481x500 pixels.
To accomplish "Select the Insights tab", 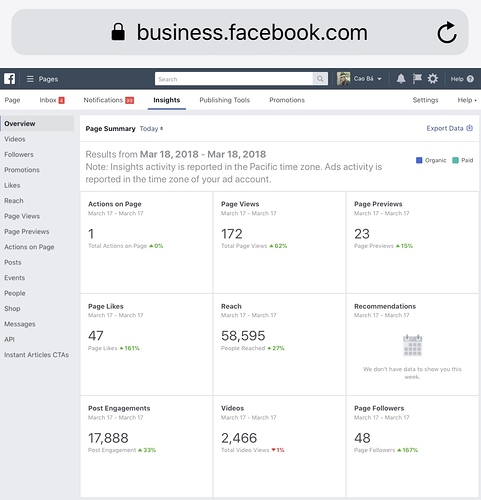I will (167, 100).
